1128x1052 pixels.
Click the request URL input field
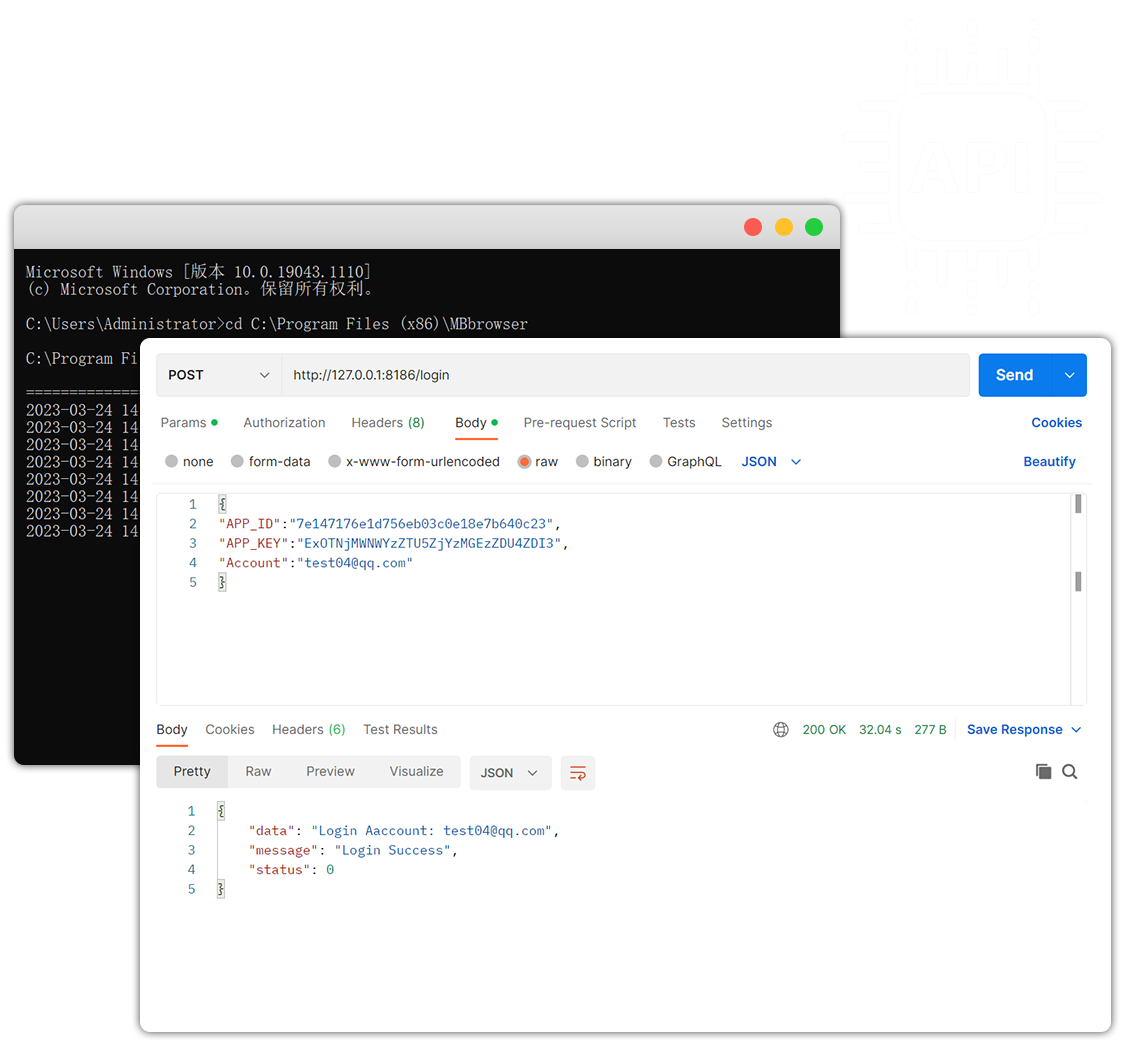pos(625,375)
